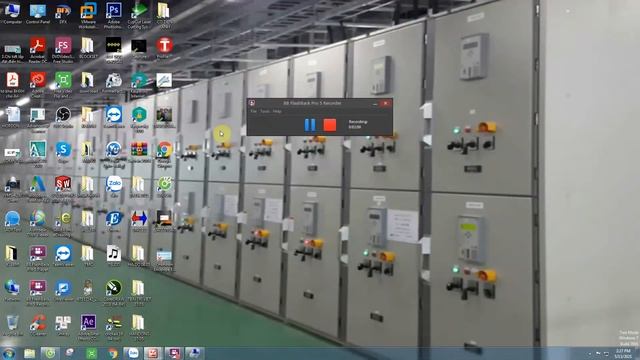
Task: Minimize the BB FlashBack recorder window
Action: (375, 104)
